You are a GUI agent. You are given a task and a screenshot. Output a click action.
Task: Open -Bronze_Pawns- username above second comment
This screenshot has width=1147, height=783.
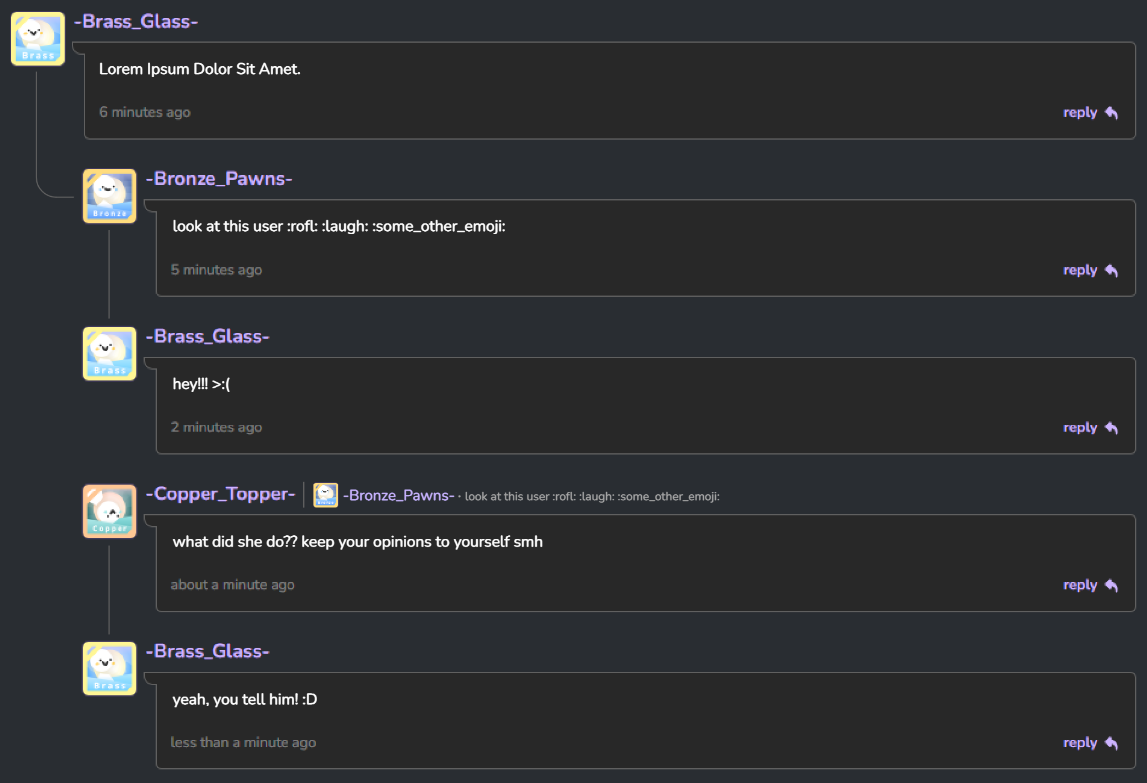(219, 179)
